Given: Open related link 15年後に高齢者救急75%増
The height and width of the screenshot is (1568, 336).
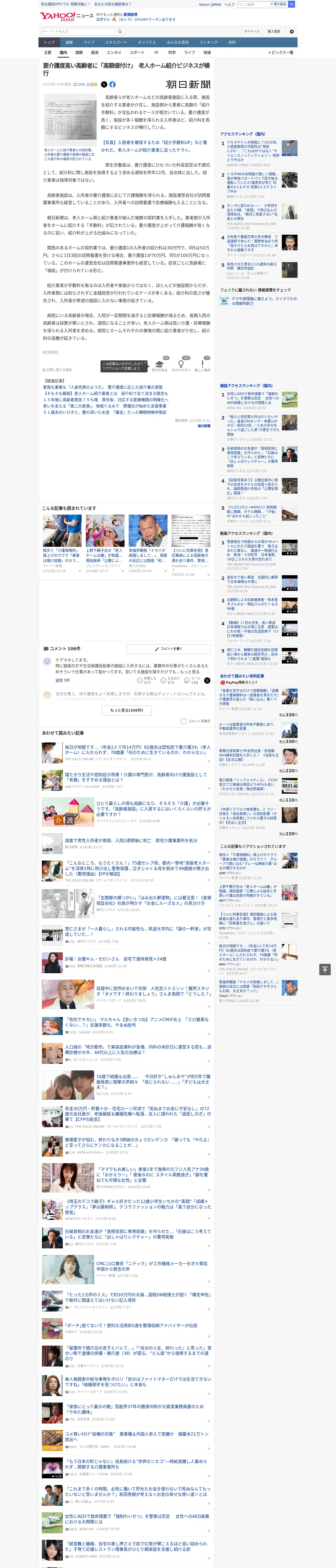Looking at the screenshot, I should [x=105, y=400].
